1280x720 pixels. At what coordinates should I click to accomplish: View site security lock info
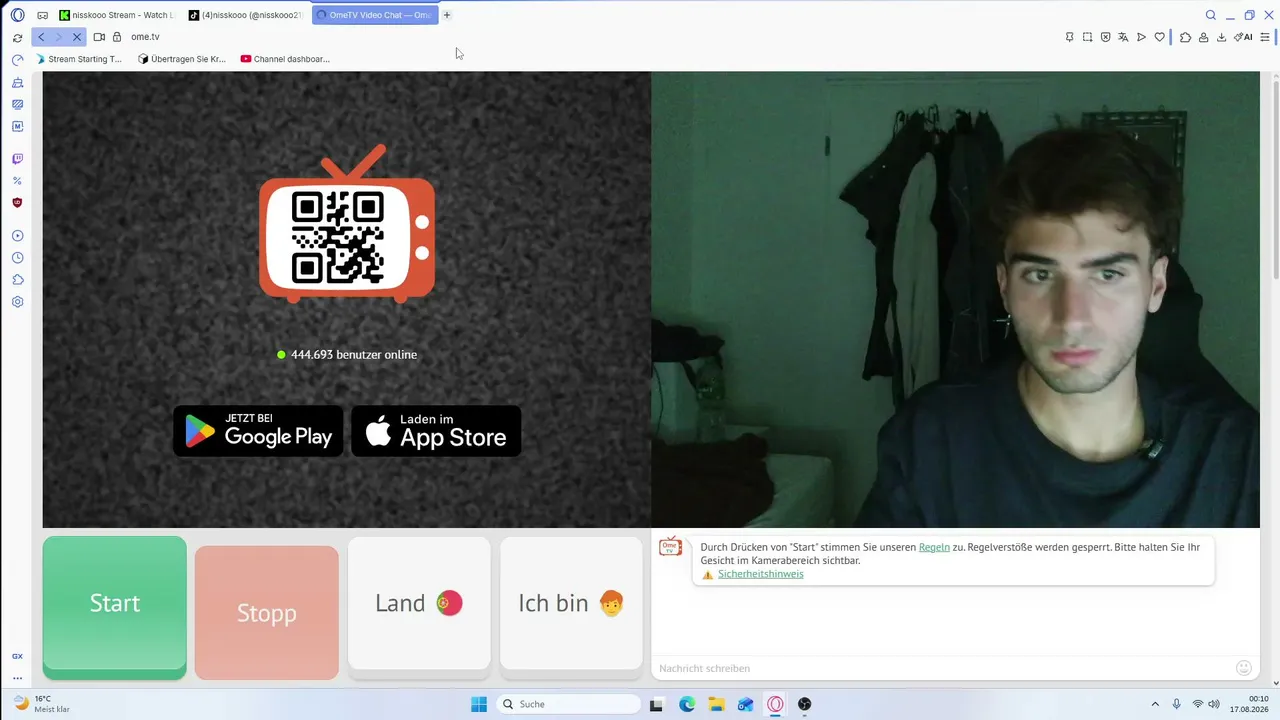[x=117, y=37]
